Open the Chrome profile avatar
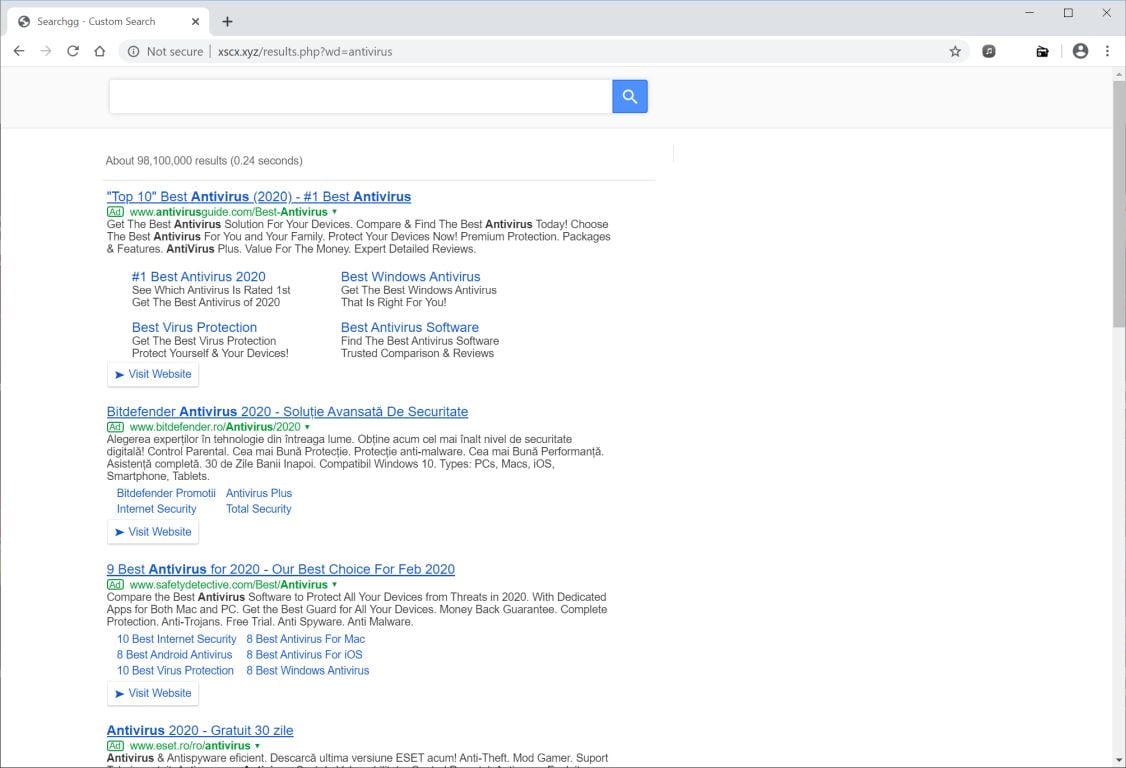The height and width of the screenshot is (768, 1126). click(x=1080, y=51)
